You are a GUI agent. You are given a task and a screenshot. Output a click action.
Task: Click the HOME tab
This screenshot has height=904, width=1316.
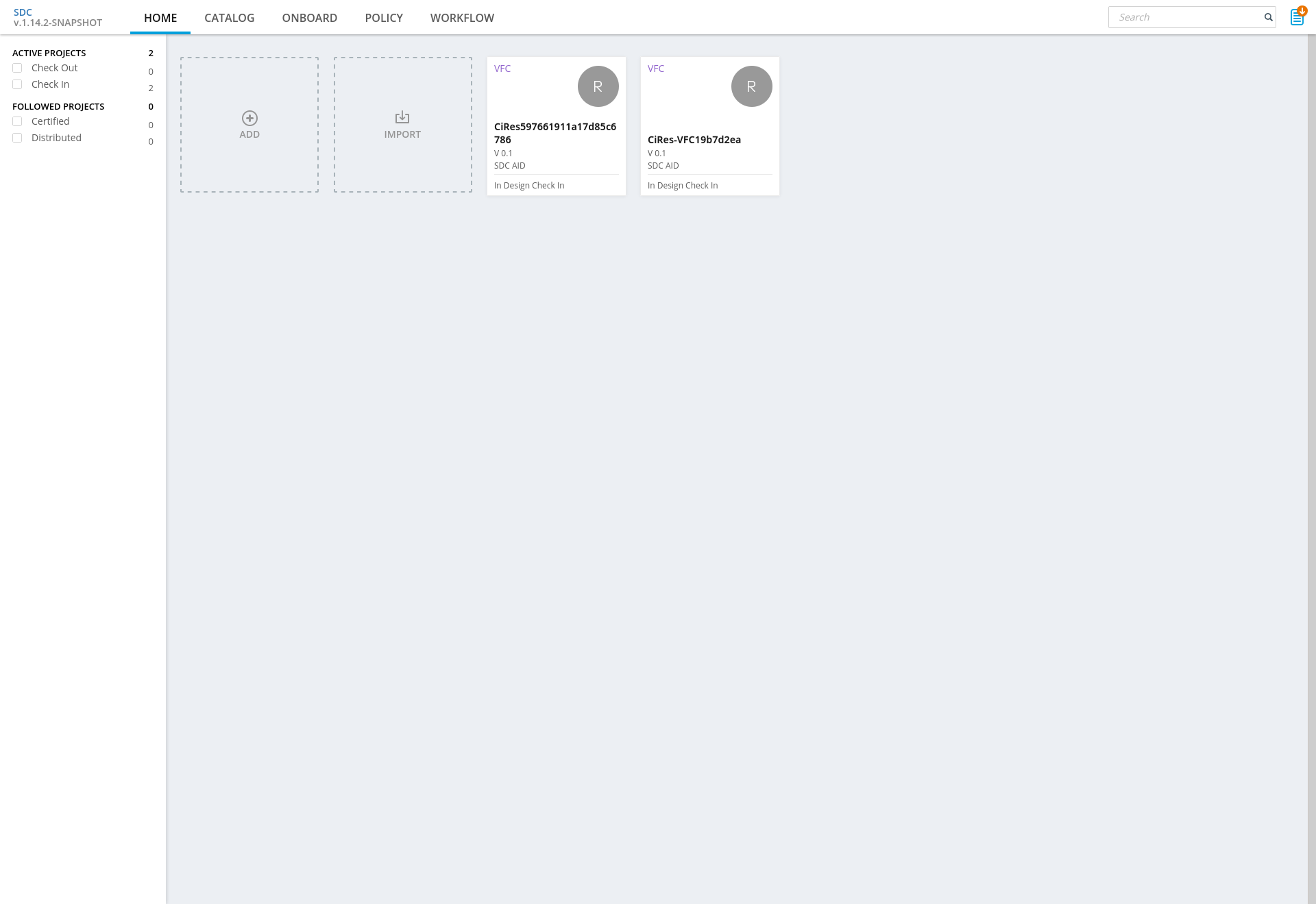(x=160, y=18)
